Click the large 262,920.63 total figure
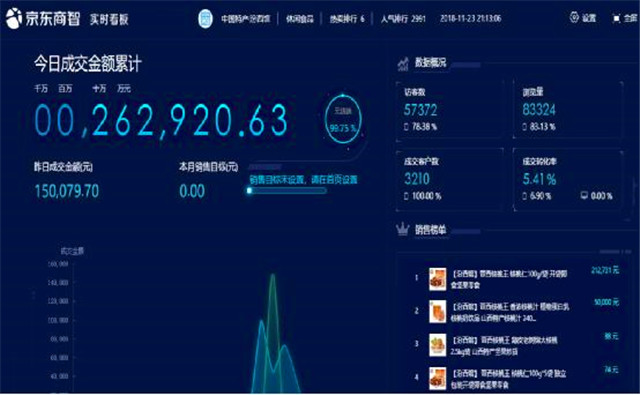The image size is (640, 395). pyautogui.click(x=161, y=120)
